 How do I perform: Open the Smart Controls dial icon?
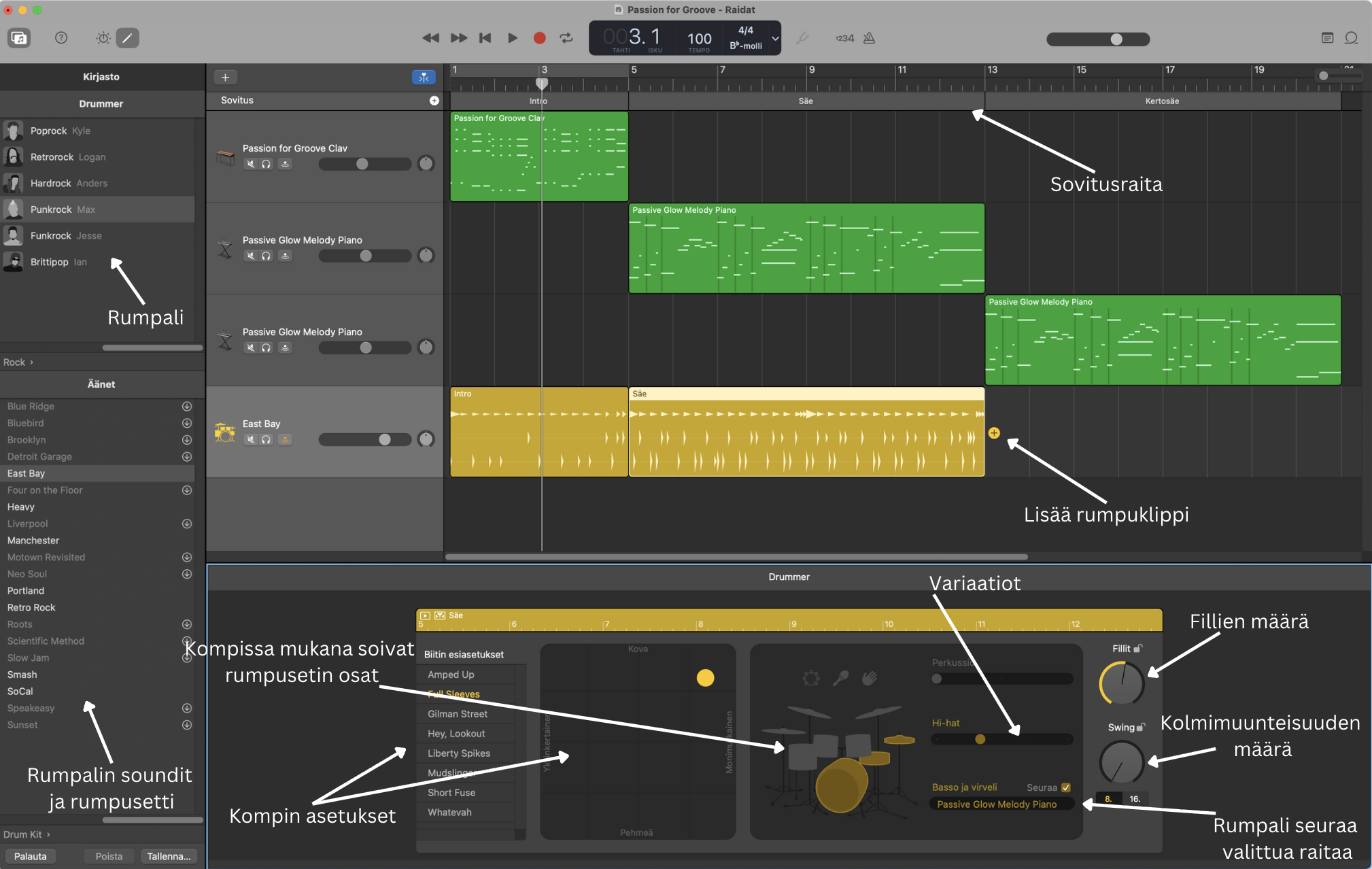point(103,38)
